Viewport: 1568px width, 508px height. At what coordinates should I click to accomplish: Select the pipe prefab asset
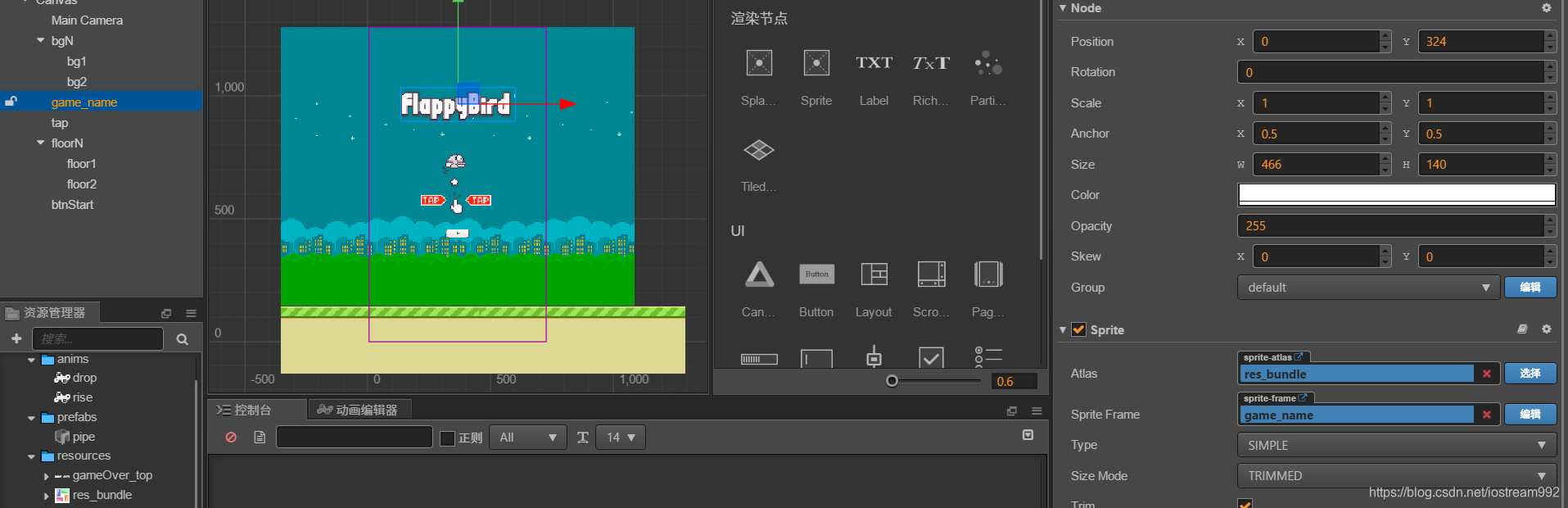point(84,437)
